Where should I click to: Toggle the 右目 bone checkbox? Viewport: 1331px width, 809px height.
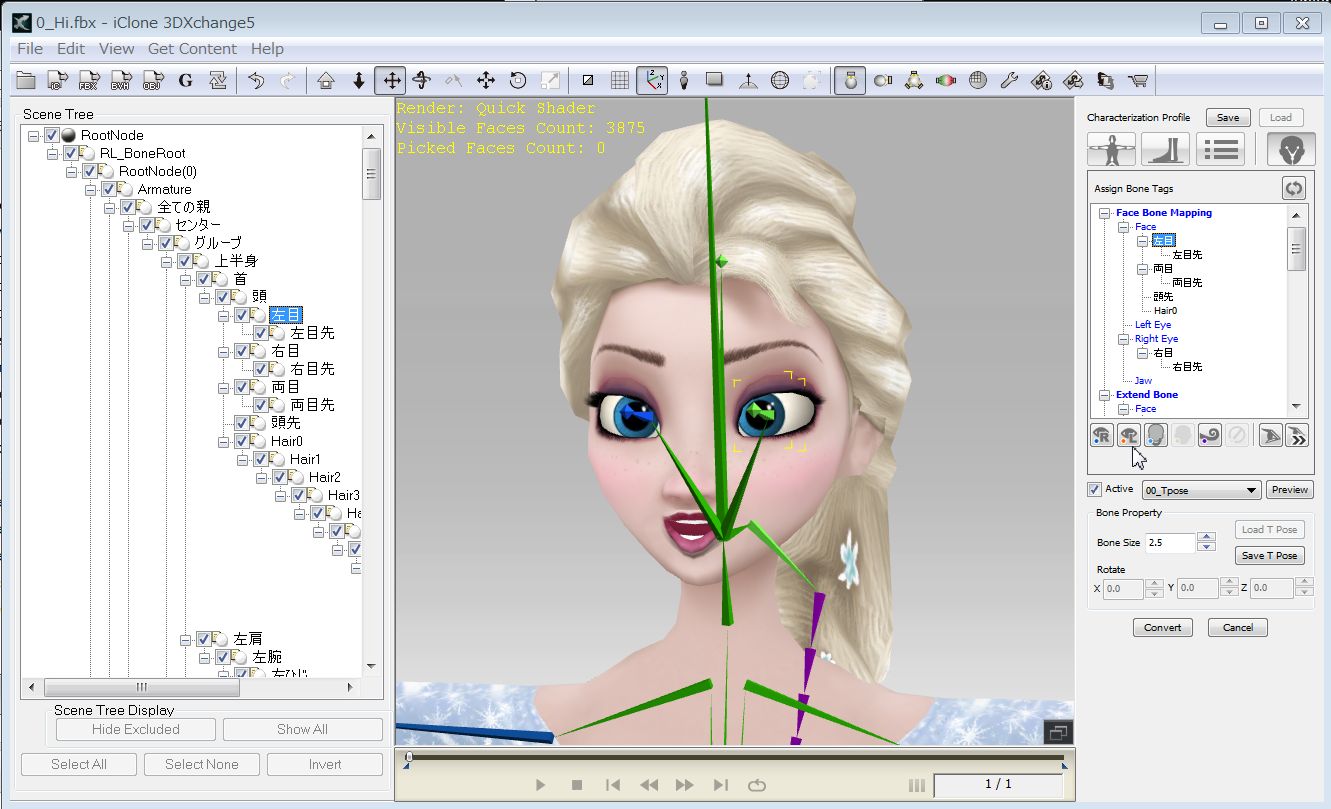[x=241, y=351]
